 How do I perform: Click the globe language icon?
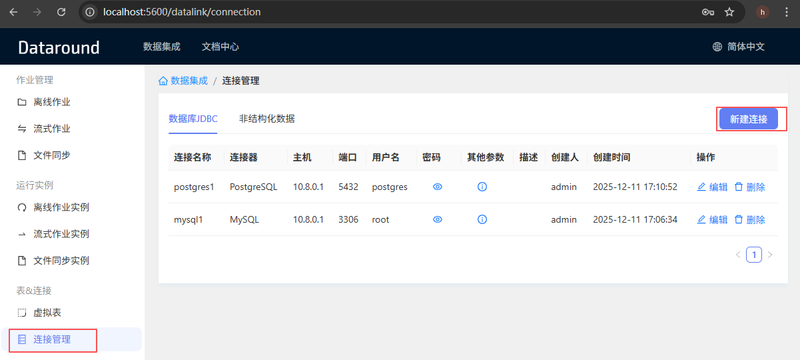click(717, 47)
